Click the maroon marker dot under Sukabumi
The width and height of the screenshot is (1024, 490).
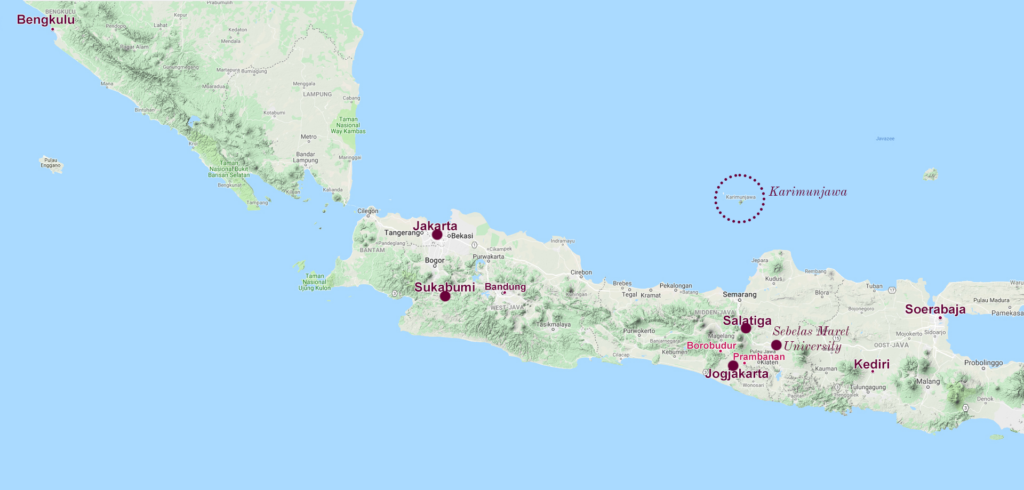[x=445, y=296]
